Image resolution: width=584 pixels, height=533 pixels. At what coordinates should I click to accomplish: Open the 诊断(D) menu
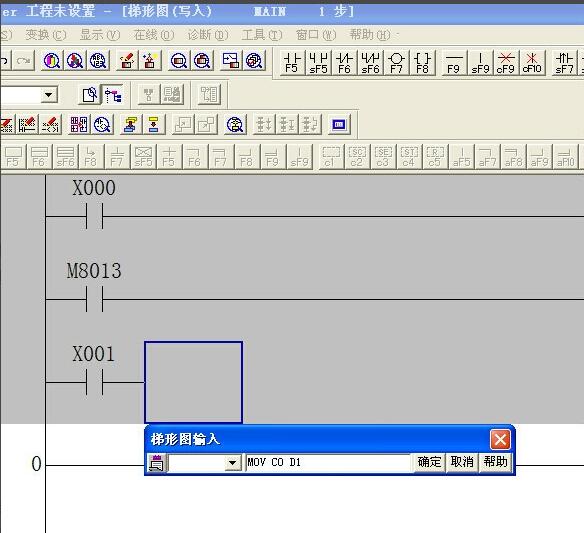click(208, 35)
